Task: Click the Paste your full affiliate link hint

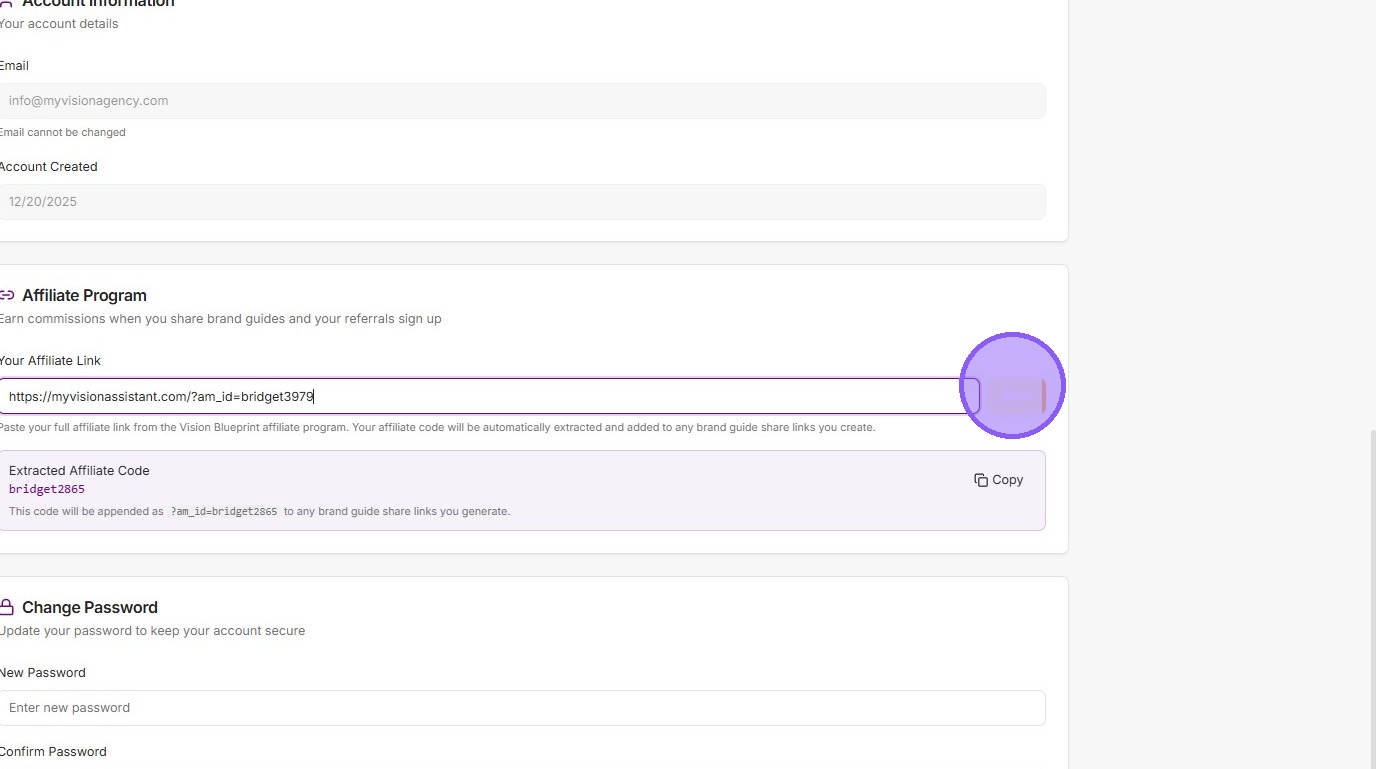Action: click(x=437, y=427)
